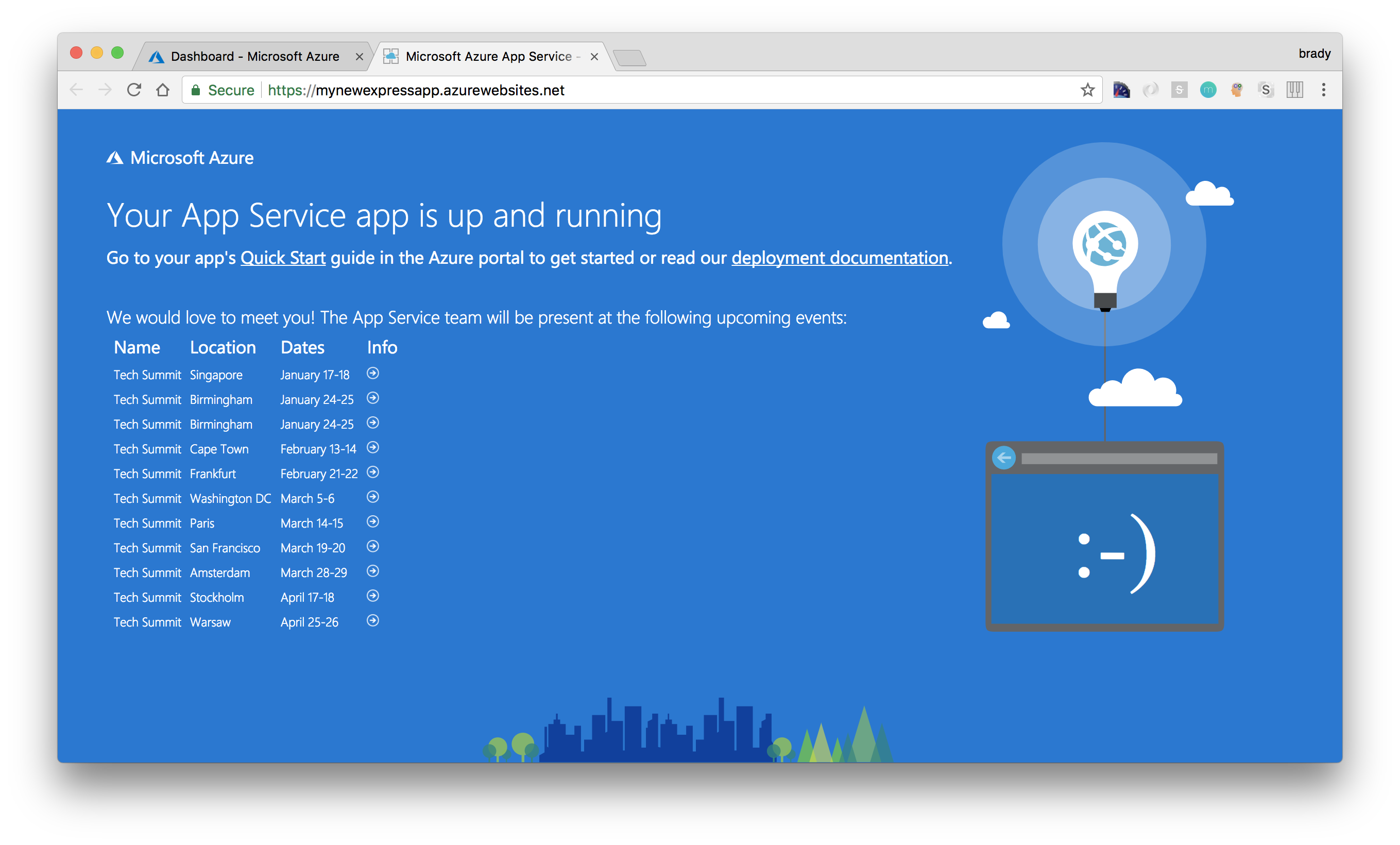This screenshot has width=1400, height=845.
Task: Close the Microsoft Azure App Service tab
Action: point(594,57)
